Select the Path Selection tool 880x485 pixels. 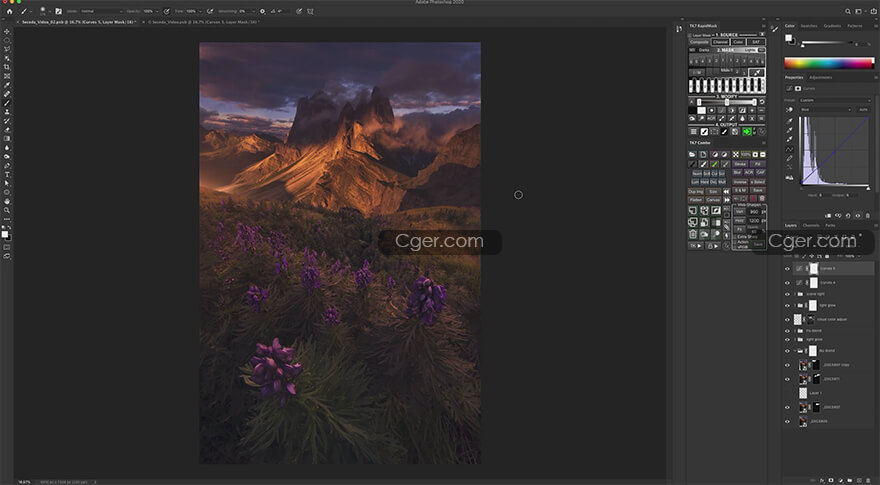tap(7, 184)
